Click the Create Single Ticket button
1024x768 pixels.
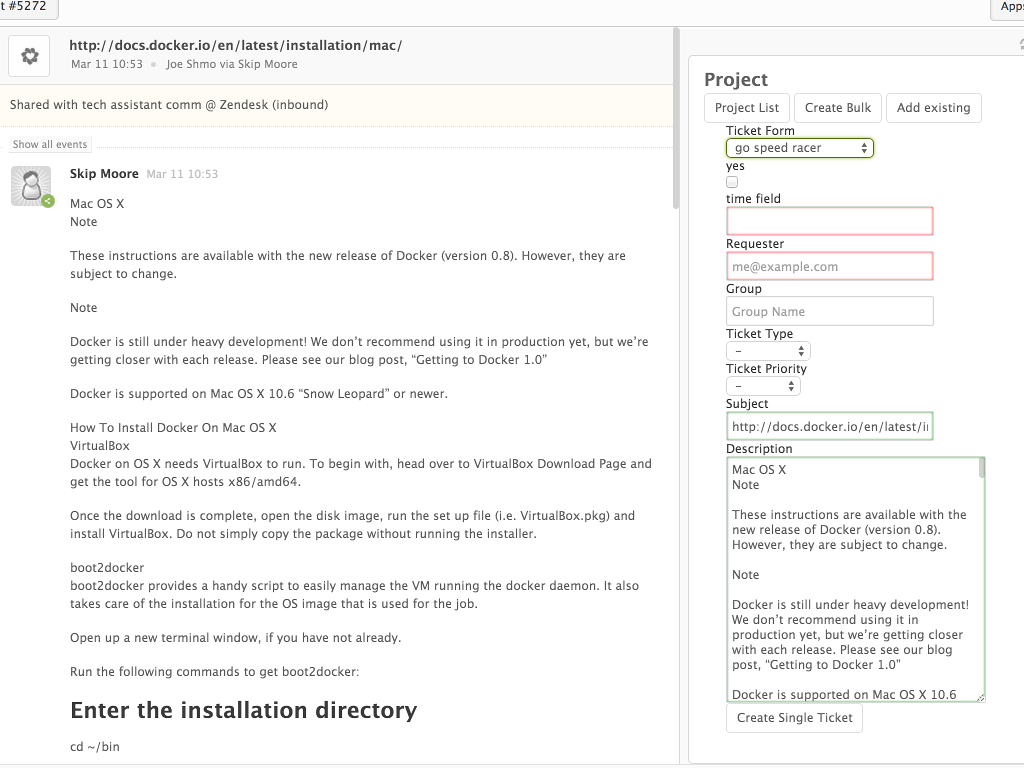tap(794, 717)
